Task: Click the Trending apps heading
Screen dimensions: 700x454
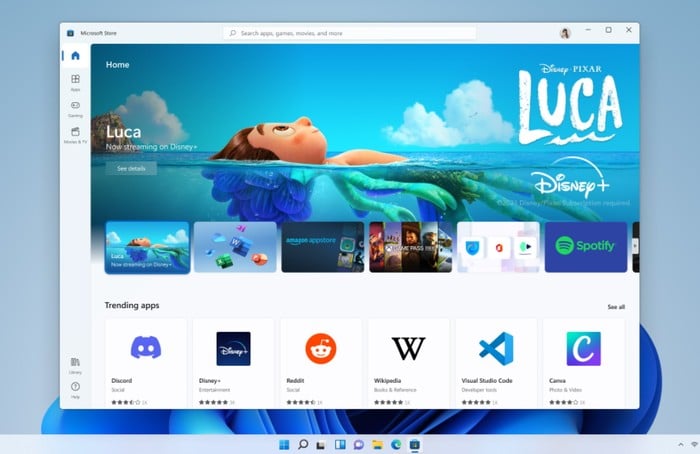Action: 132,305
